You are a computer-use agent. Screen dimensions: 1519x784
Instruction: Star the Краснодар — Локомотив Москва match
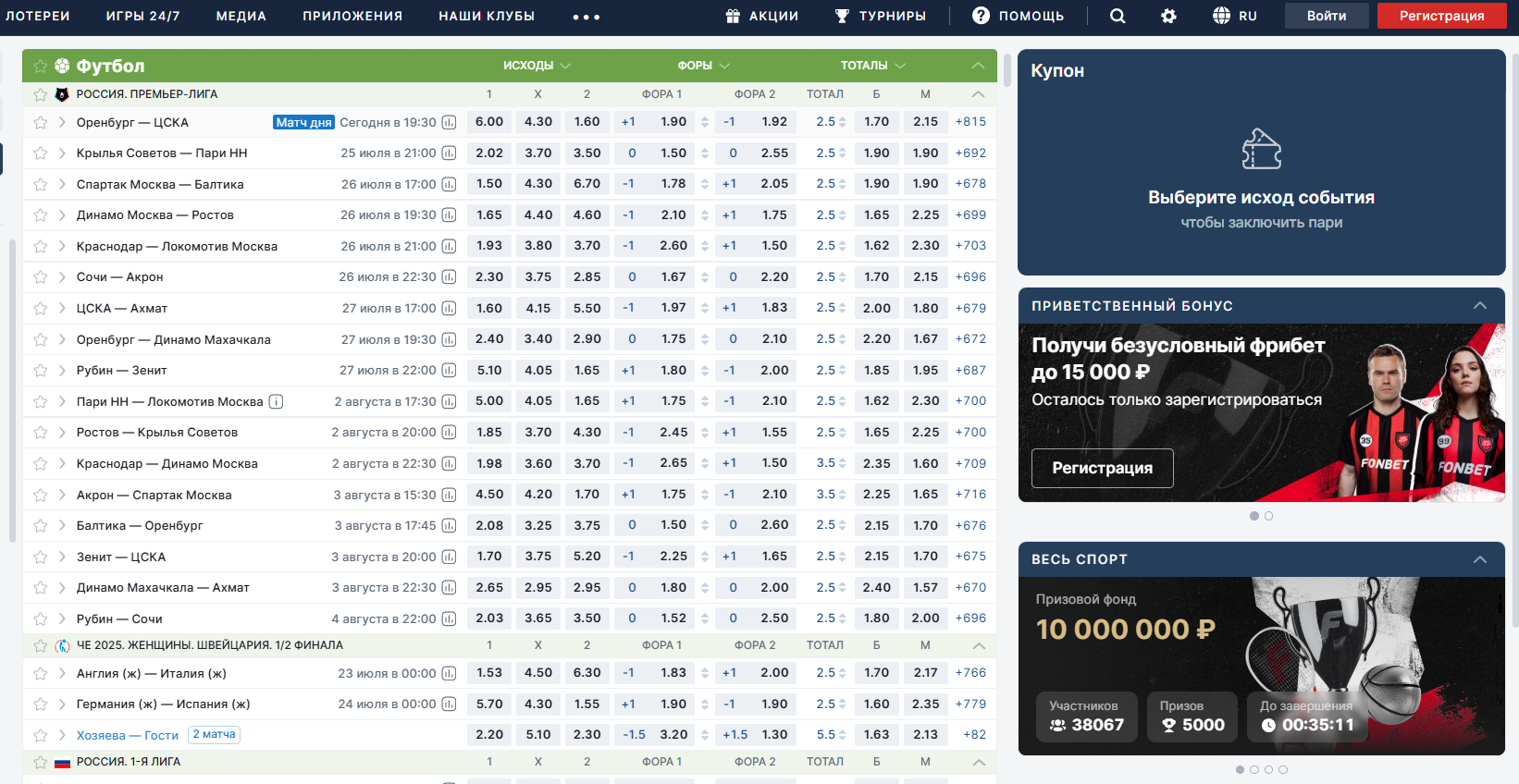tap(40, 247)
